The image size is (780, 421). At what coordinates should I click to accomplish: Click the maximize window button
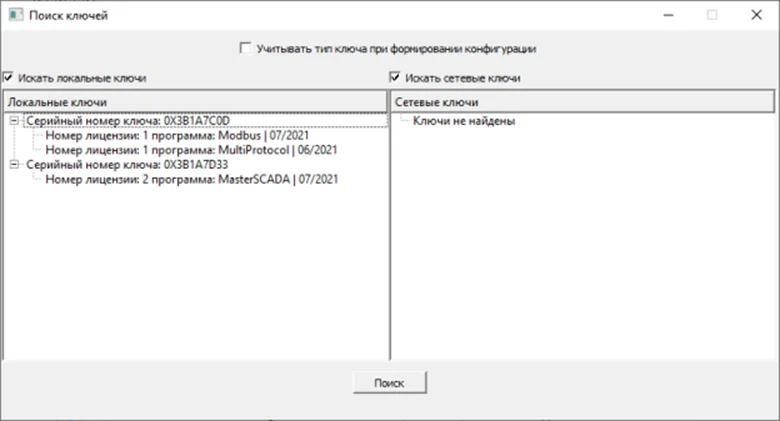coord(712,15)
